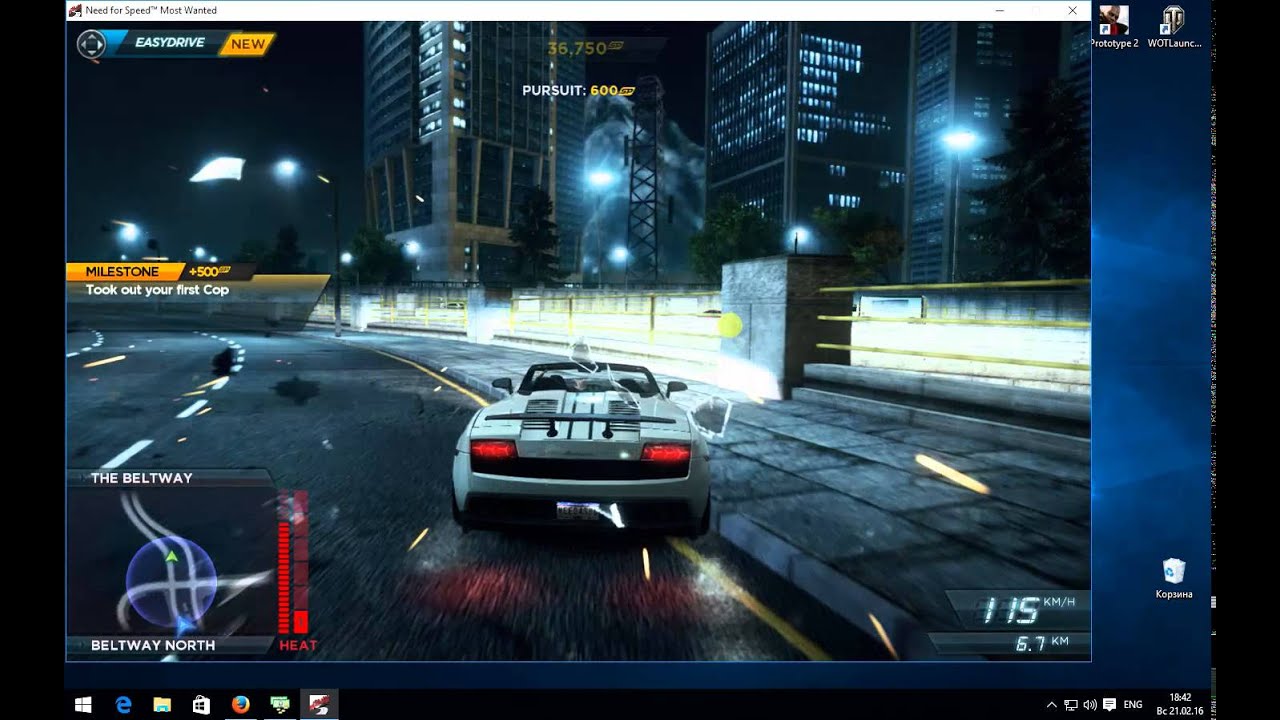
Task: Close the Need for Speed window
Action: pyautogui.click(x=1072, y=10)
